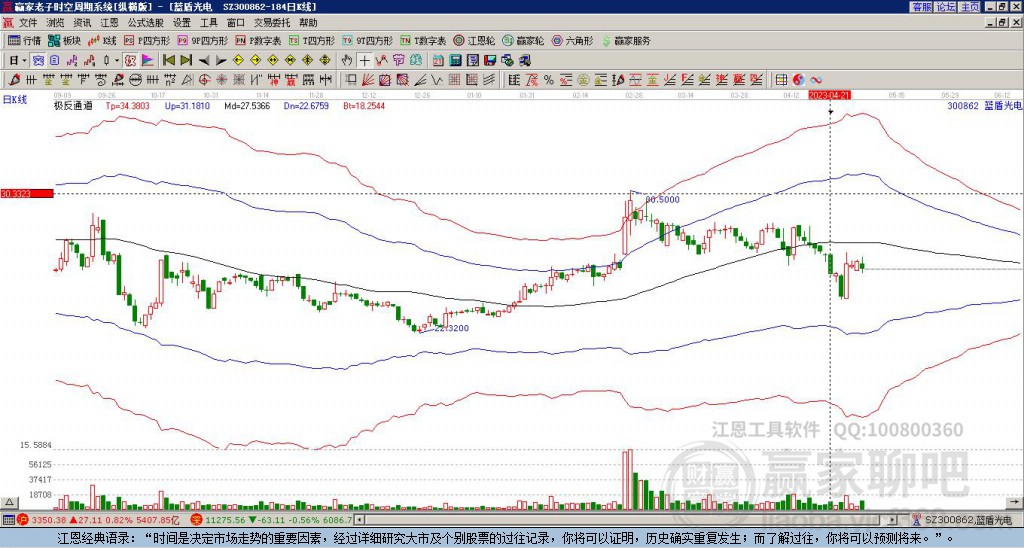
Task: Click the horizontal scrollbar left arrow
Action: point(360,520)
